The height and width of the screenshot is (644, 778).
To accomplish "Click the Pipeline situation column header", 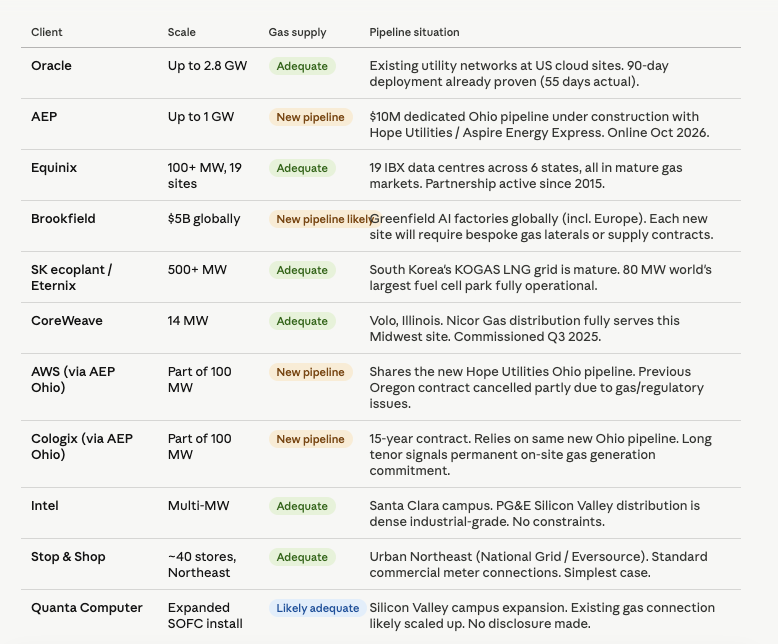I will 414,32.
